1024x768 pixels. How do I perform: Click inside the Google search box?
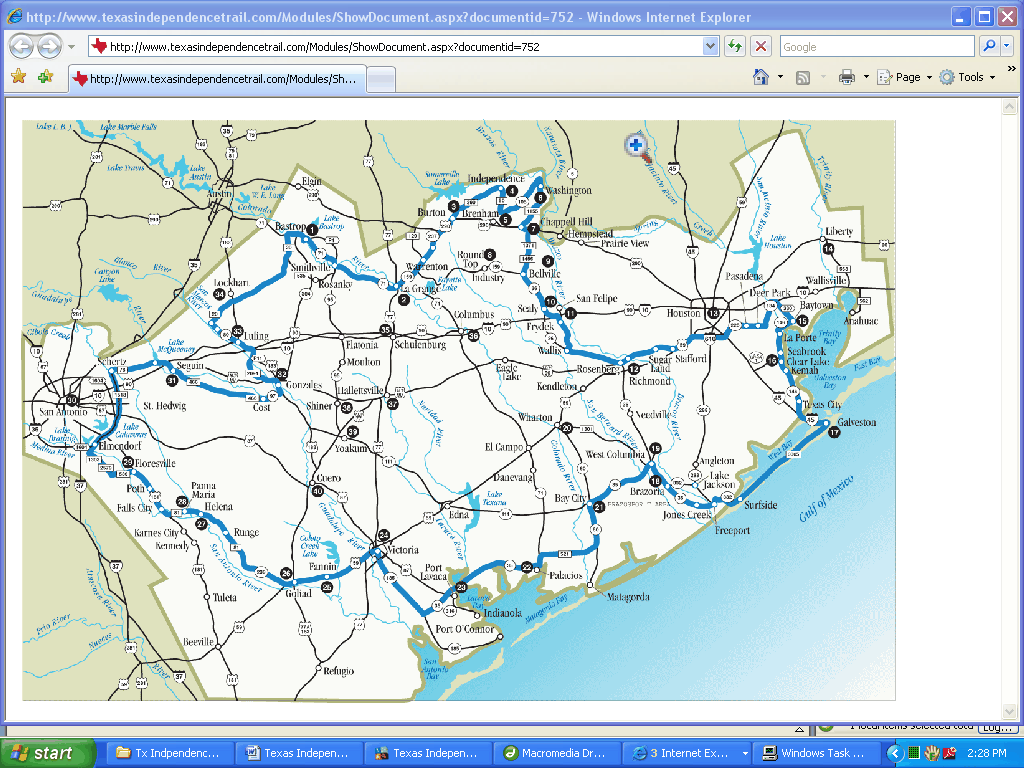pos(876,47)
